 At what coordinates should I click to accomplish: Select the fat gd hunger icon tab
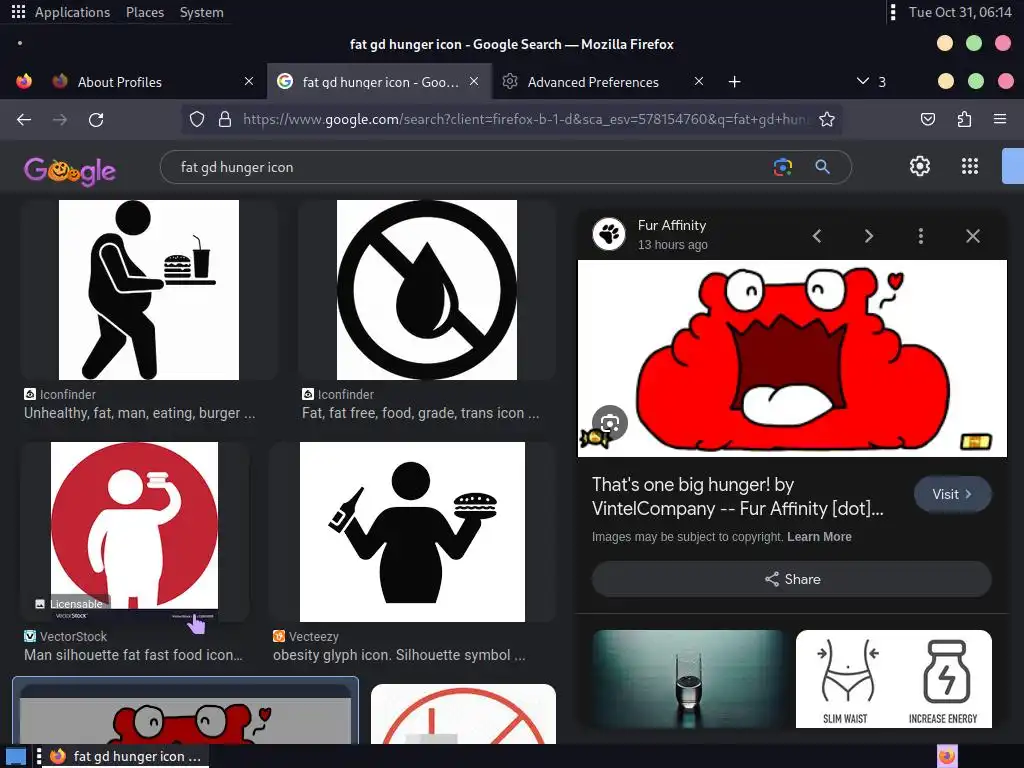pyautogui.click(x=380, y=82)
